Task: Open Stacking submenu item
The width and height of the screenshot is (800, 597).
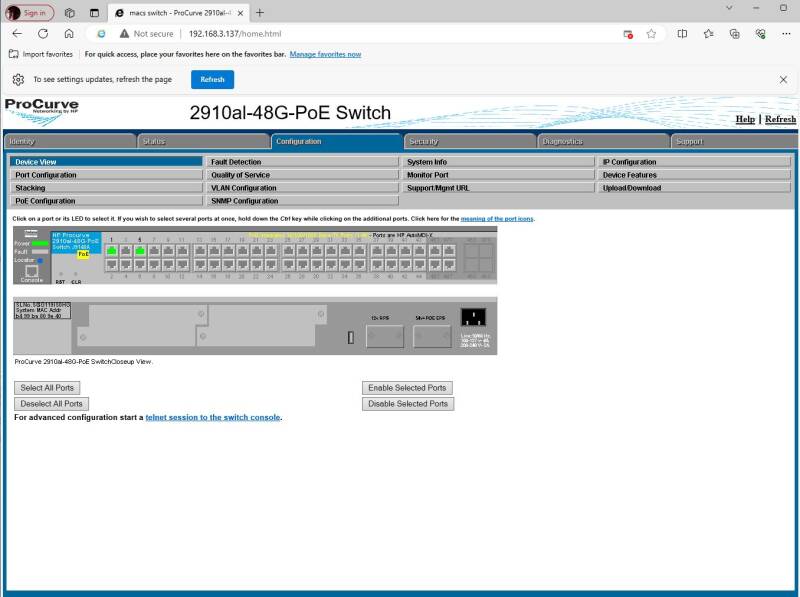Action: click(x=106, y=188)
